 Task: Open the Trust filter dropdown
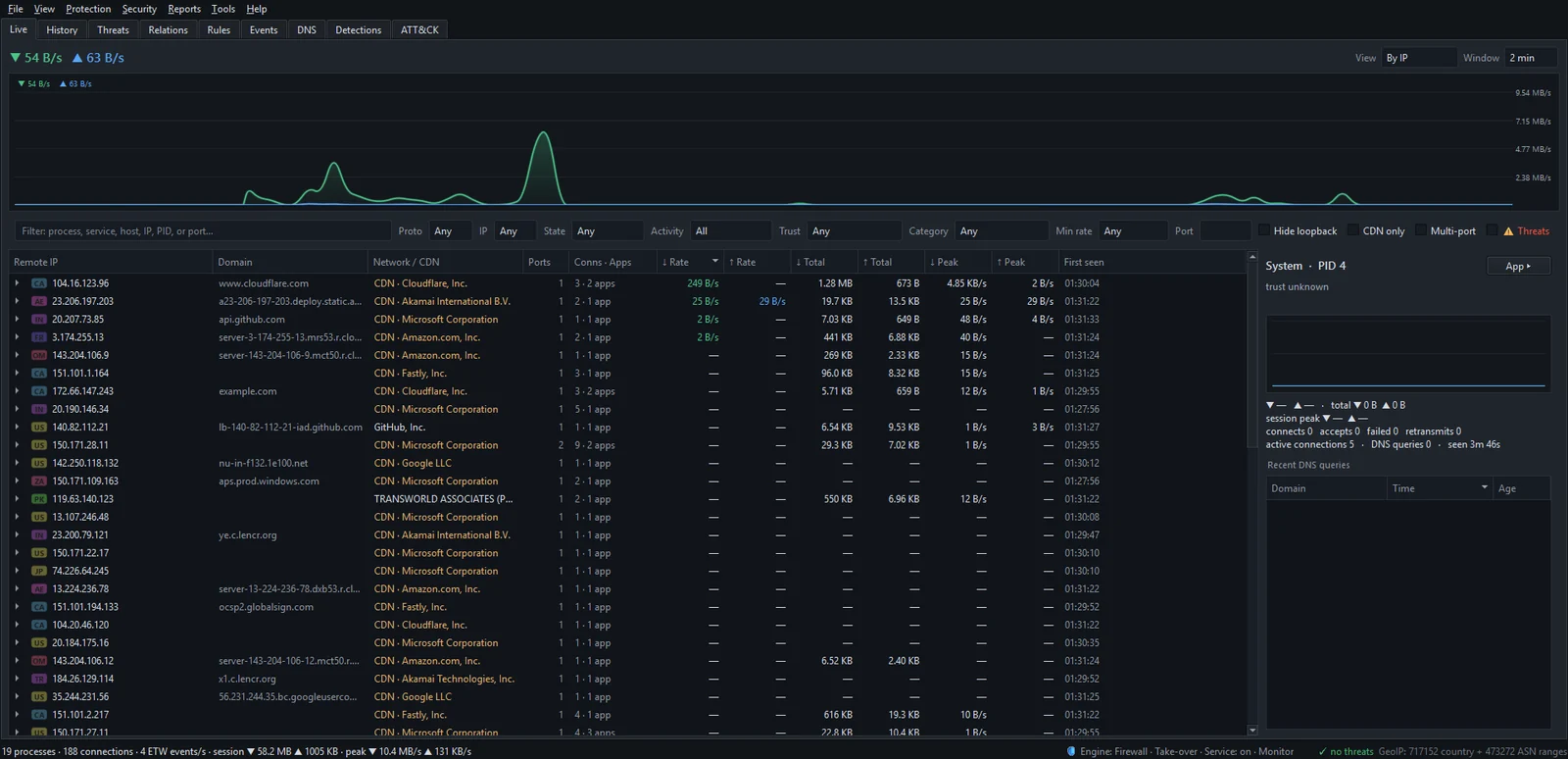click(x=854, y=231)
